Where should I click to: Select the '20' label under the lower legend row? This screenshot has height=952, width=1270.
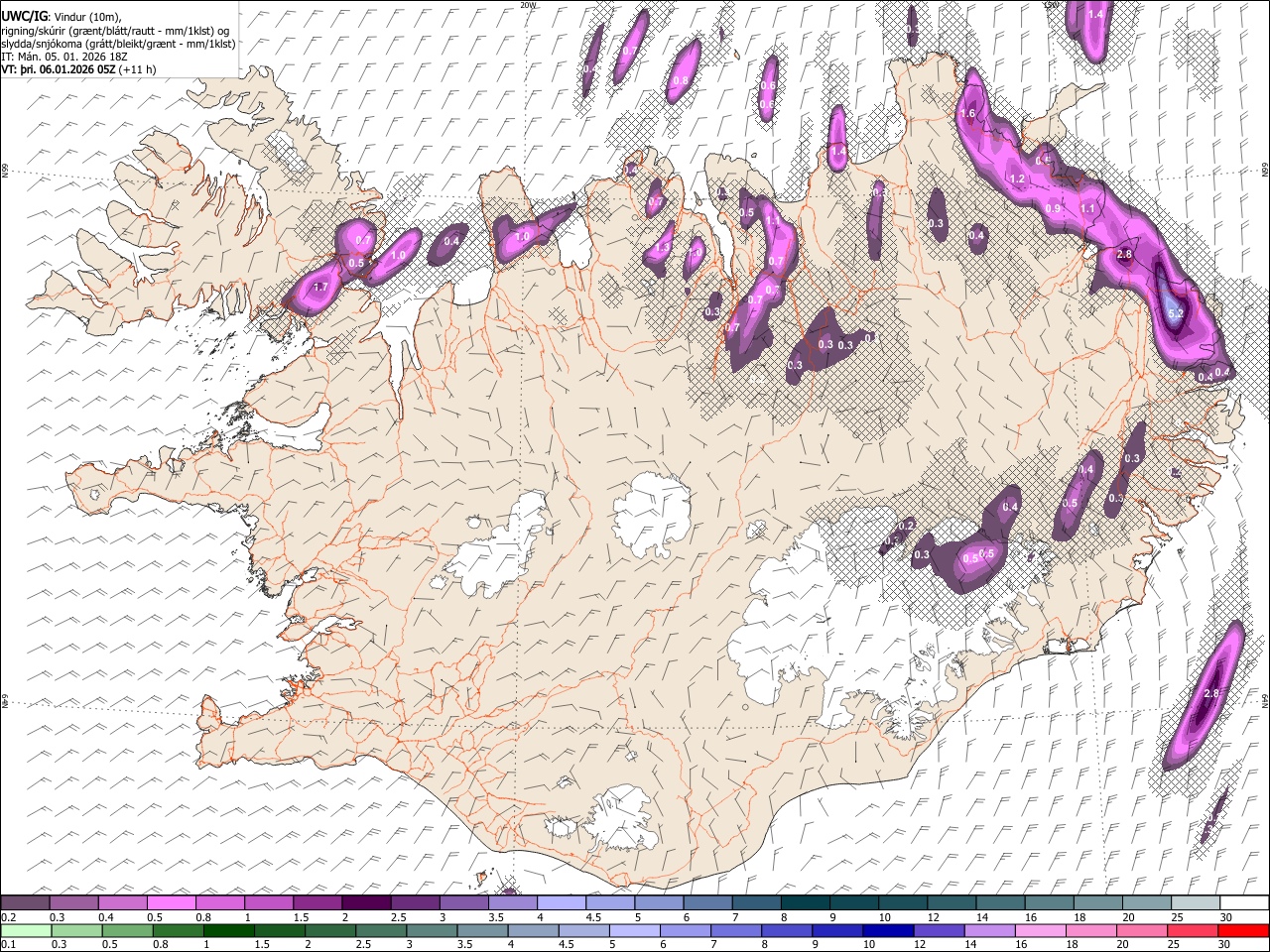tap(1122, 945)
